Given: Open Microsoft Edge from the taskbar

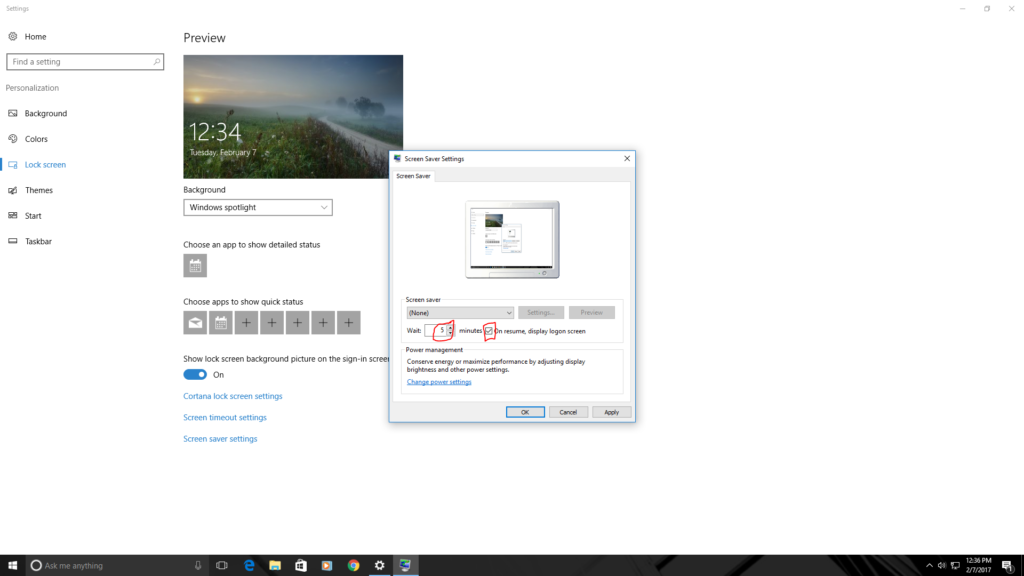Looking at the screenshot, I should [248, 565].
